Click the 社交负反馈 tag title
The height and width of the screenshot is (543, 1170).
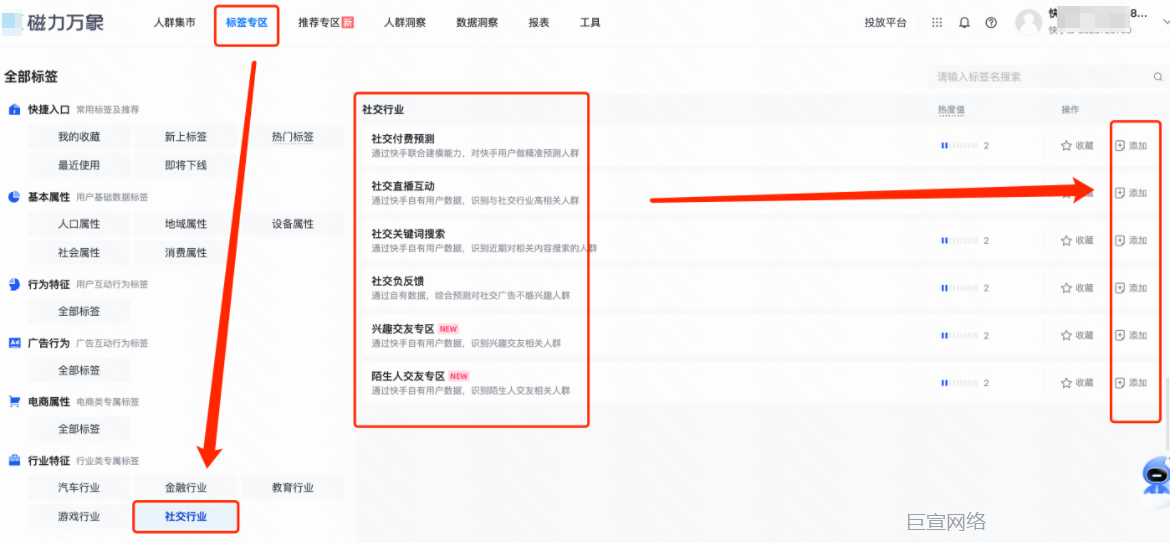(x=398, y=280)
